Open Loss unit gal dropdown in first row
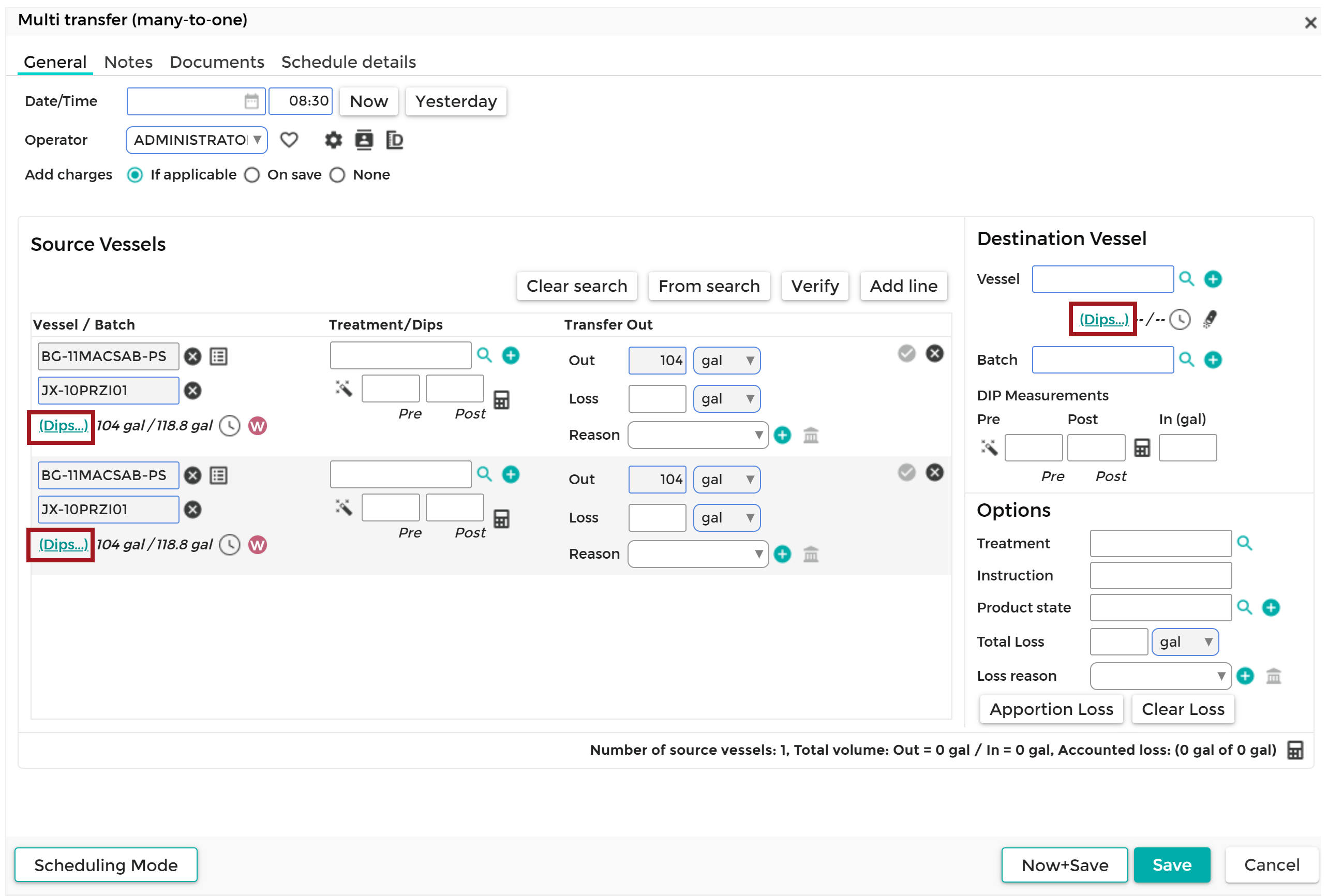This screenshot has height=896, width=1328. coord(726,399)
